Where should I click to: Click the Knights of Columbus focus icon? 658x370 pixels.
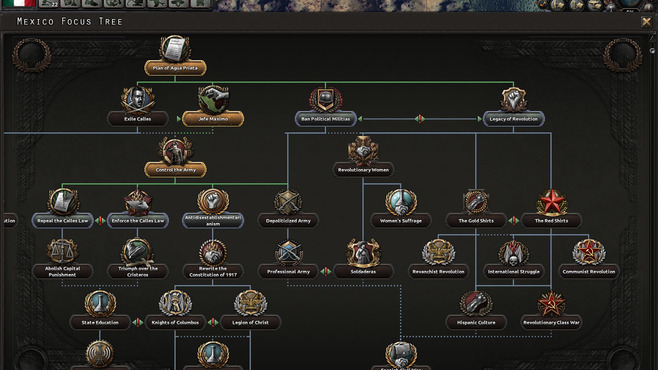pos(175,303)
